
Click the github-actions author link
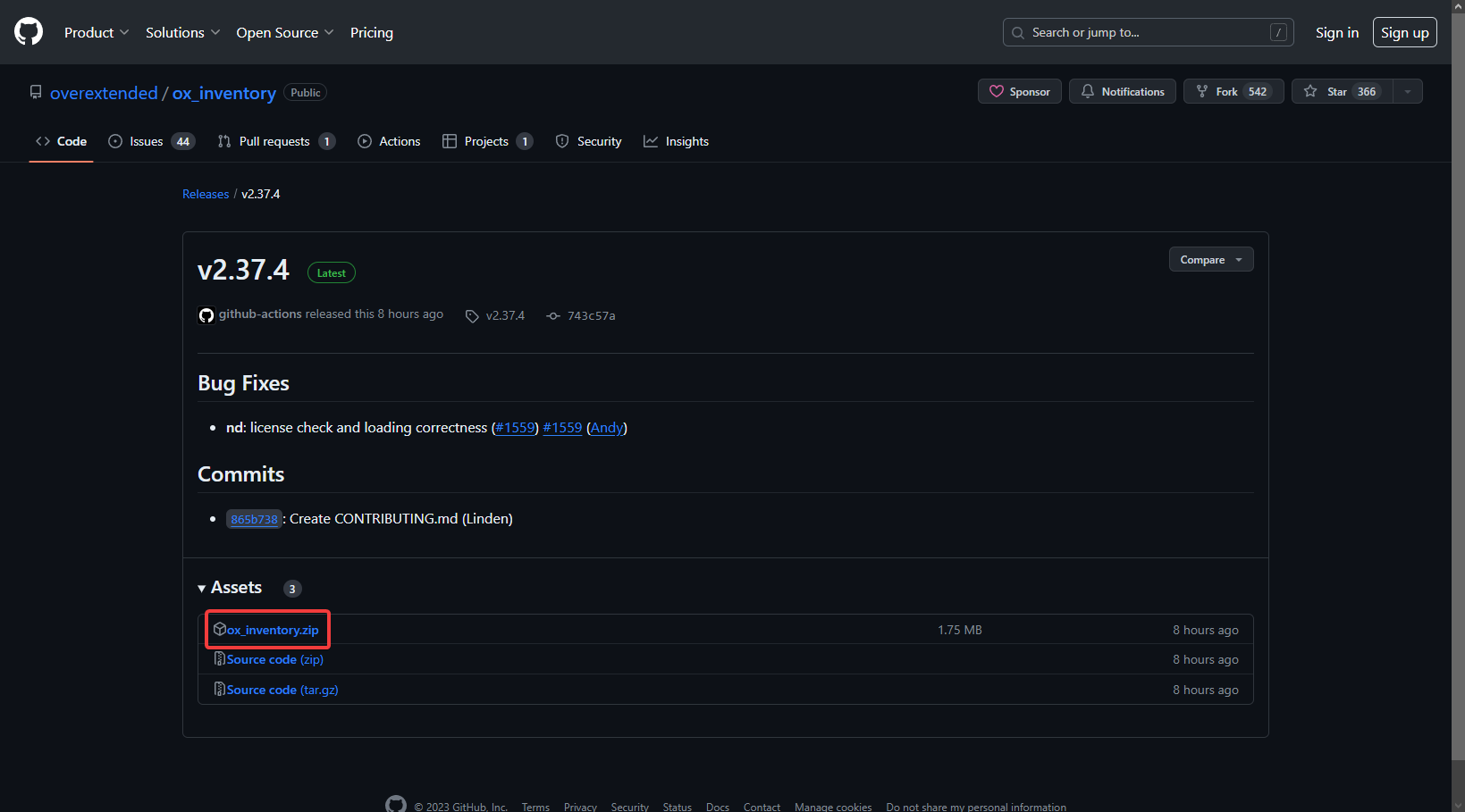pyautogui.click(x=260, y=314)
